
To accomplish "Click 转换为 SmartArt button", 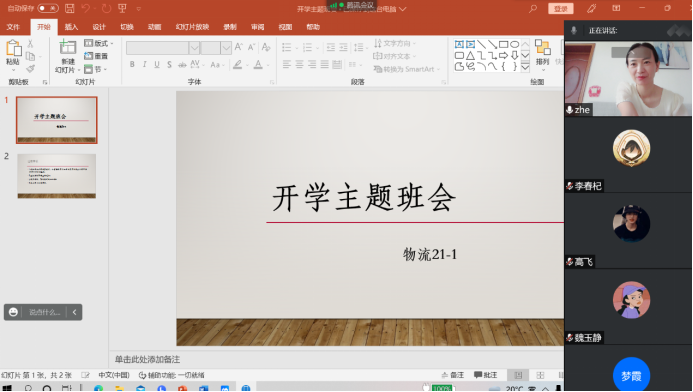I will [x=407, y=69].
